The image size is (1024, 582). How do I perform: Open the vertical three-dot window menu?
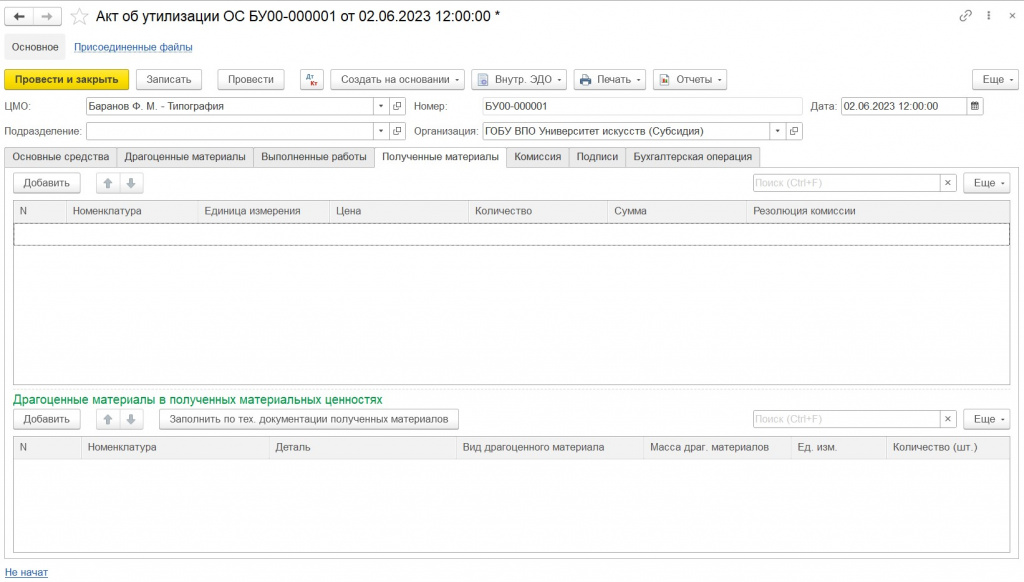tap(989, 16)
